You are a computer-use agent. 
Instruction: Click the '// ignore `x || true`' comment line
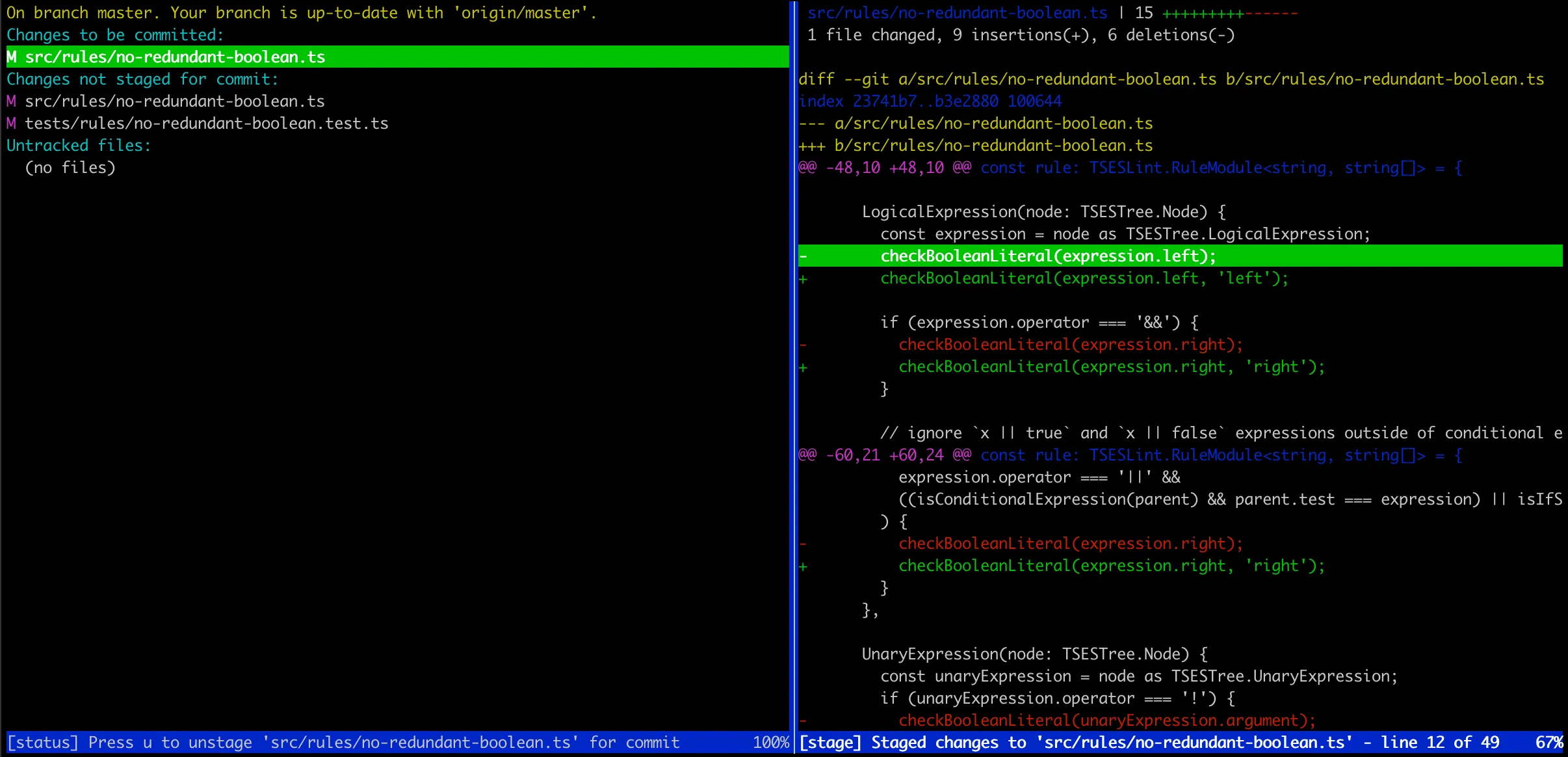pos(1221,432)
